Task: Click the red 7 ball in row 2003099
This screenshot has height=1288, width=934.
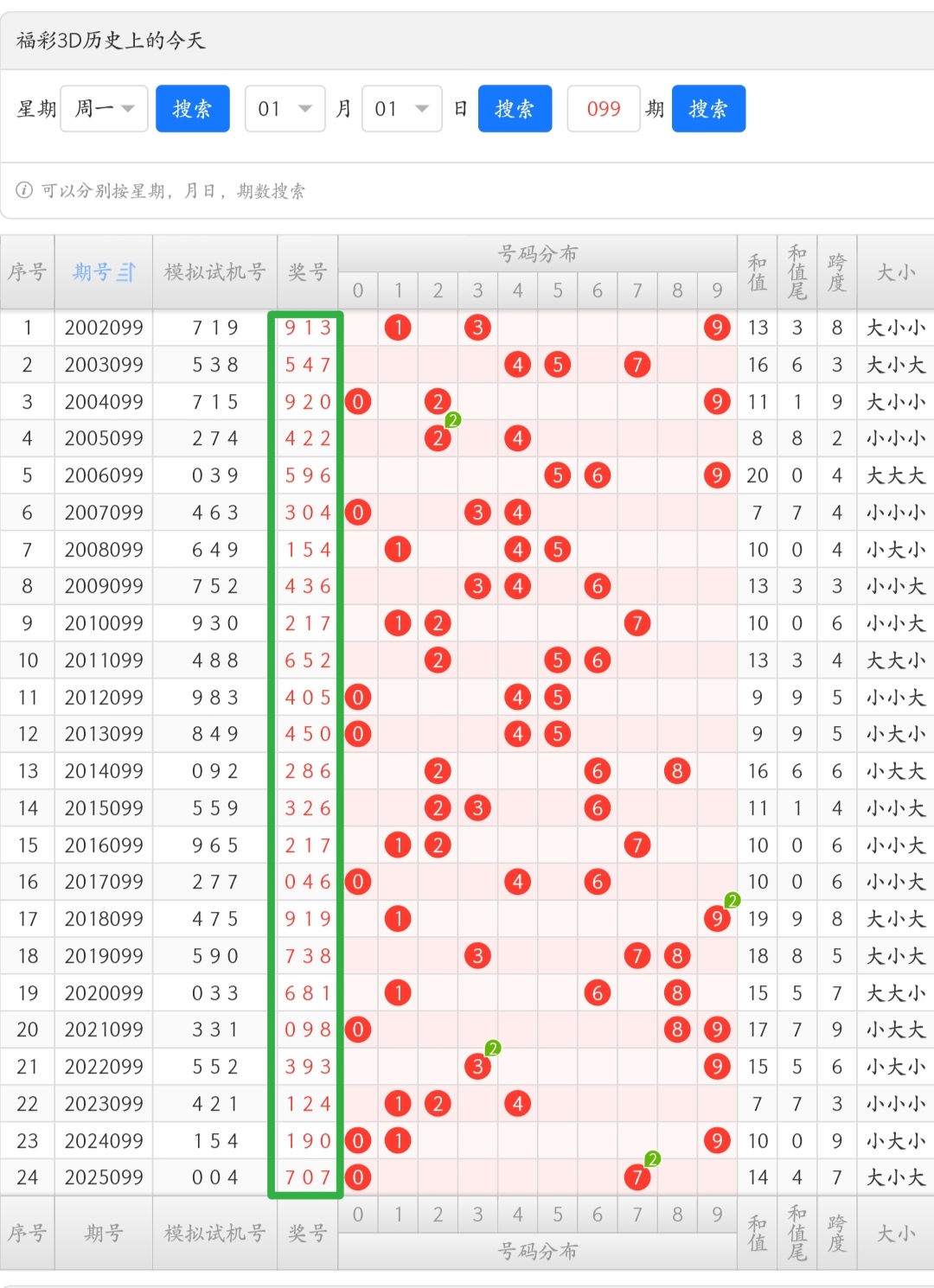Action: [x=637, y=365]
